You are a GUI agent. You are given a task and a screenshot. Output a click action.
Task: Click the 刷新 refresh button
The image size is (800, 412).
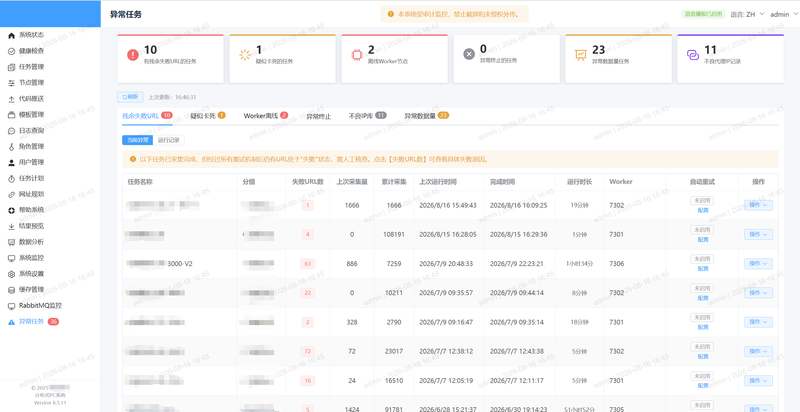click(x=130, y=96)
